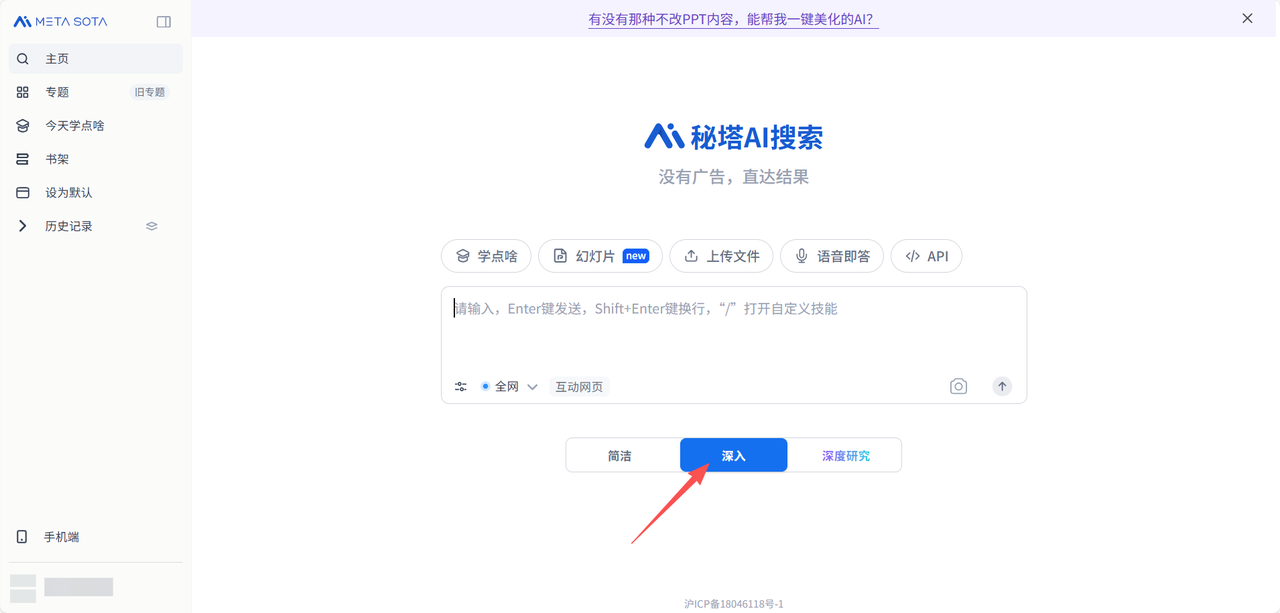Open the 历史记录 label

tap(69, 226)
